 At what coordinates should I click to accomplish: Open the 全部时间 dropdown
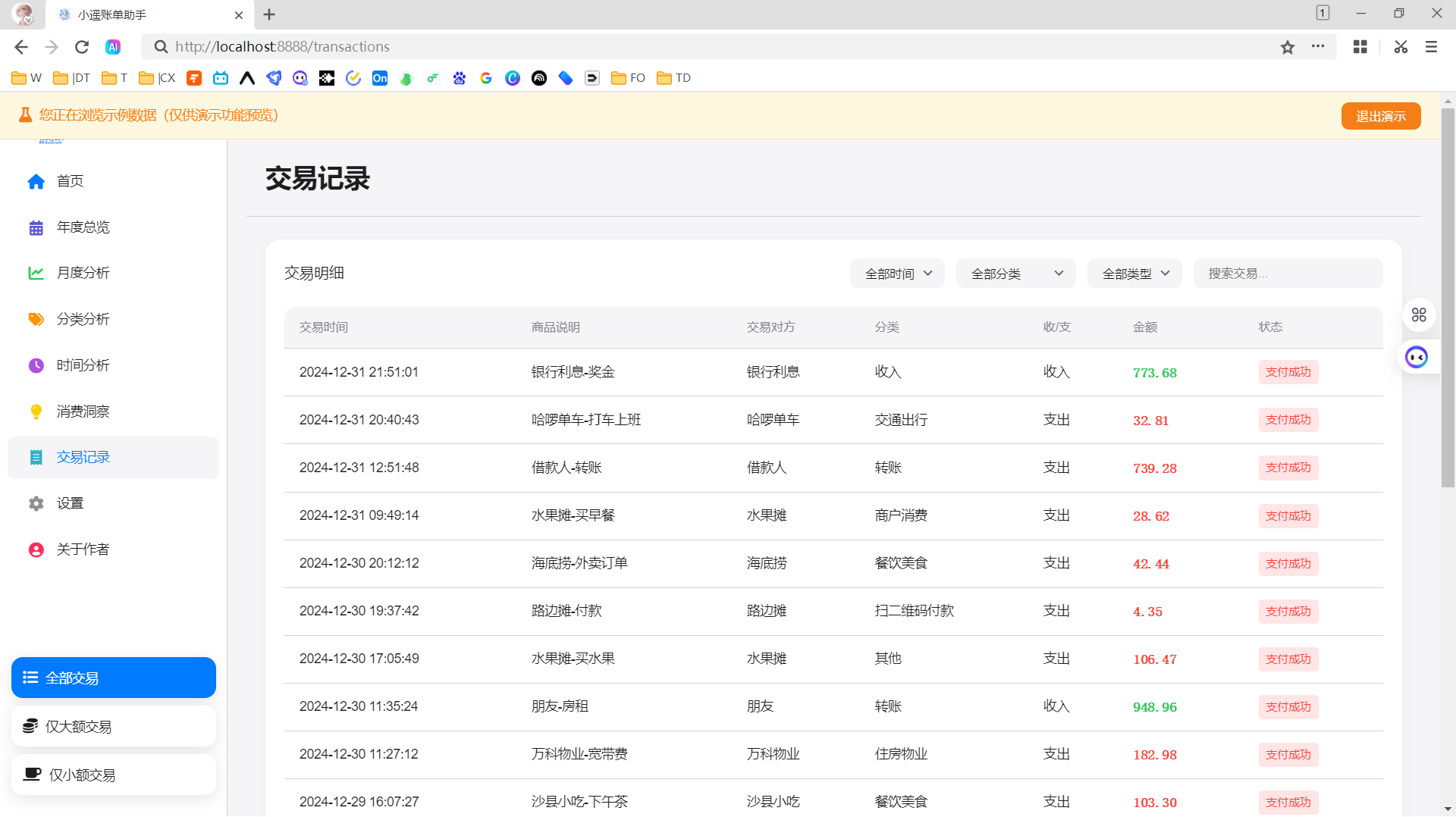click(x=897, y=273)
